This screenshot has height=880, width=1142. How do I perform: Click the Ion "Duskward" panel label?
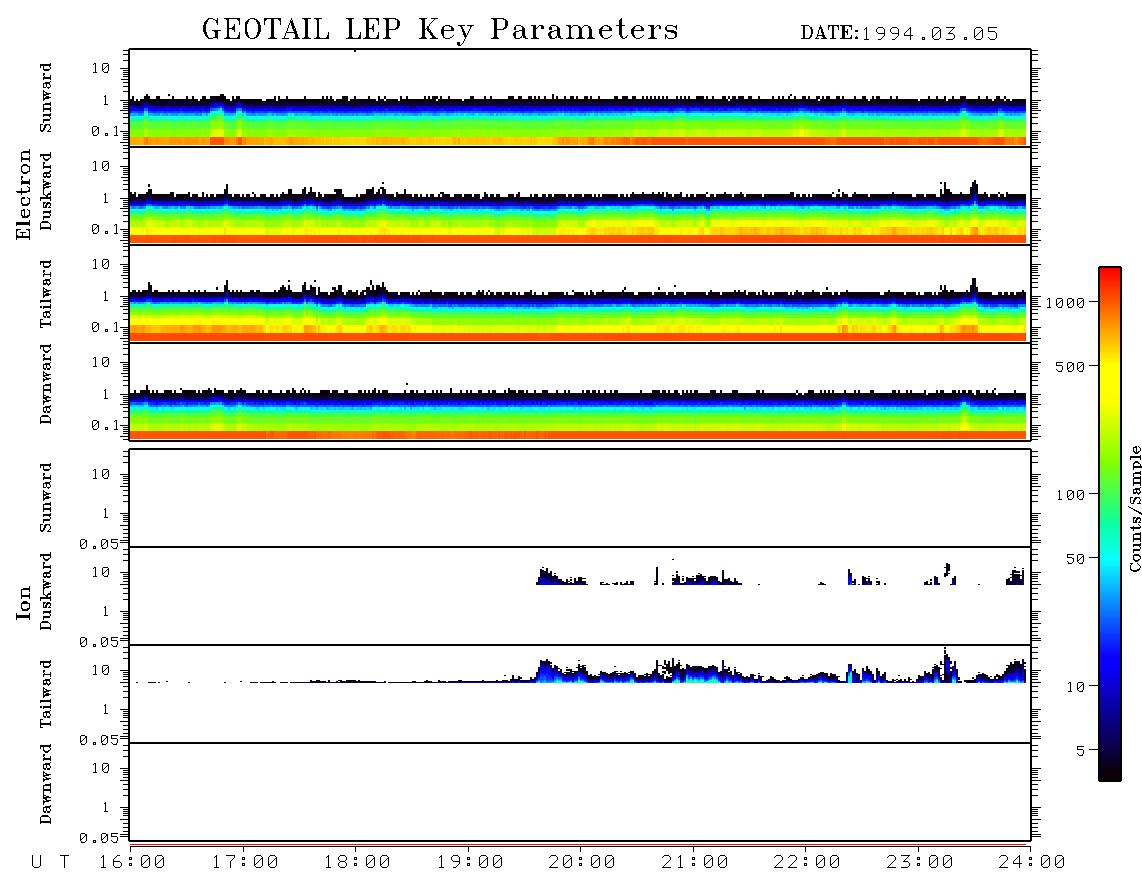coord(46,591)
